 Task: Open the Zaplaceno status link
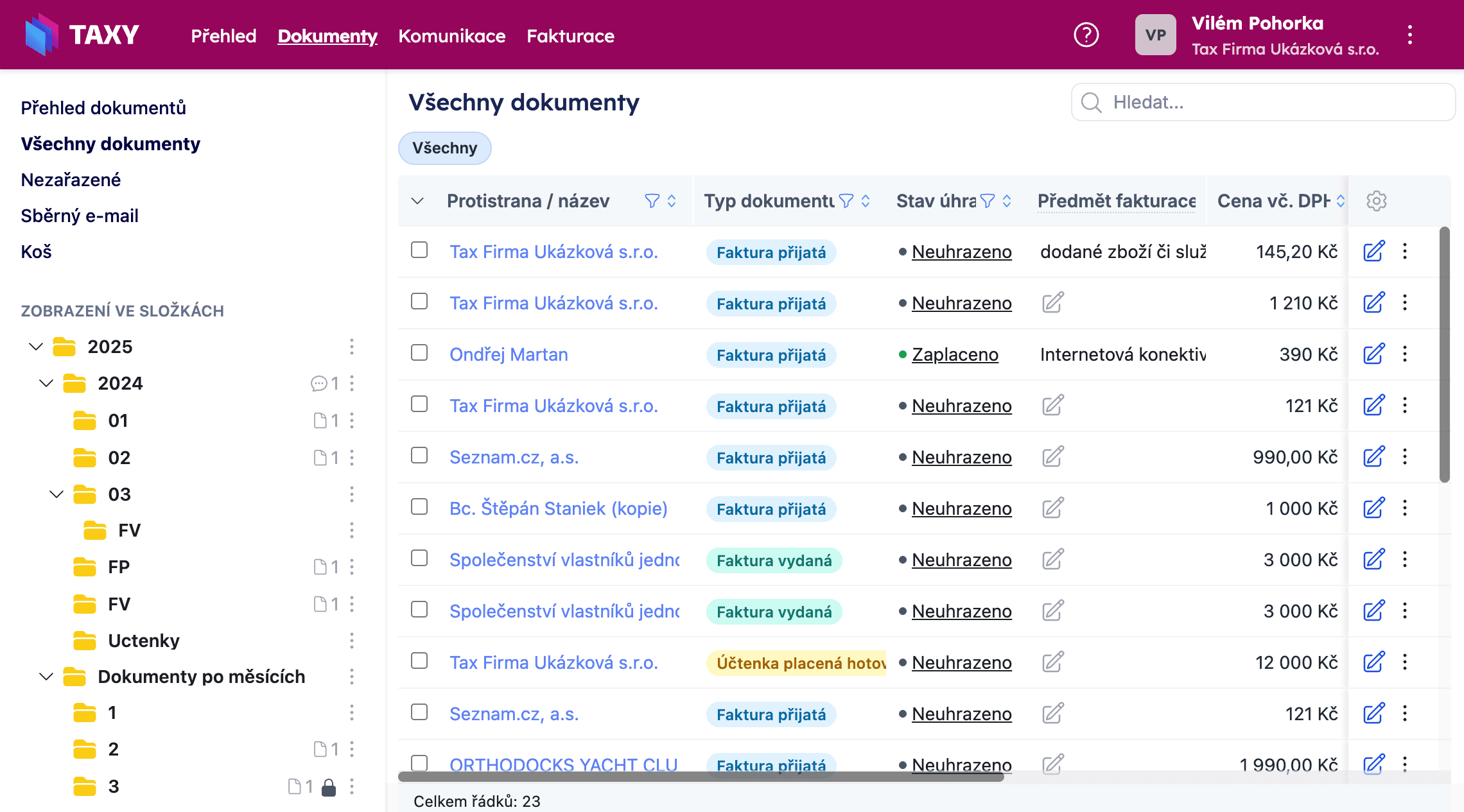click(955, 354)
